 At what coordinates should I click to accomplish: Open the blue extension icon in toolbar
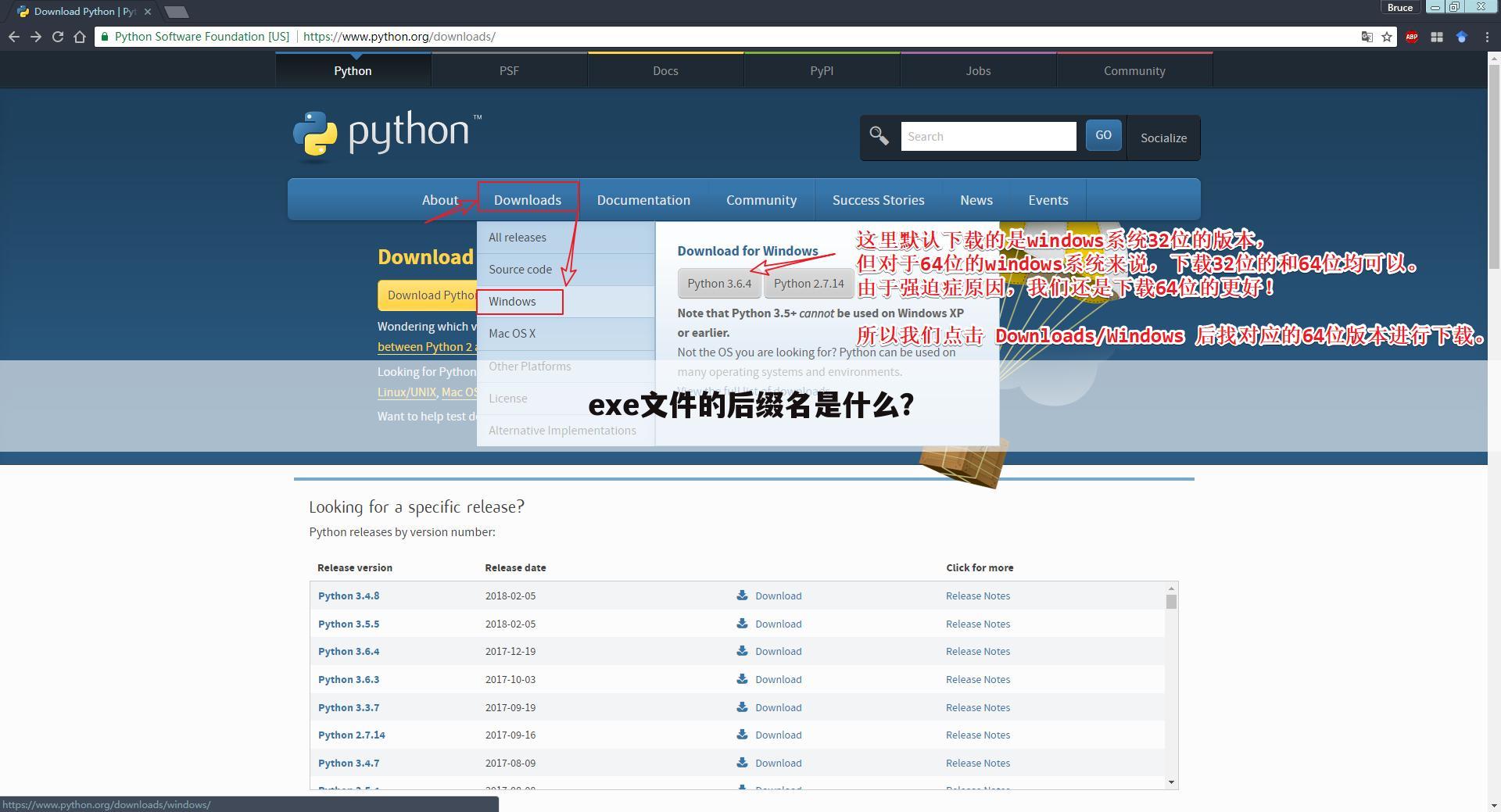pos(1462,37)
